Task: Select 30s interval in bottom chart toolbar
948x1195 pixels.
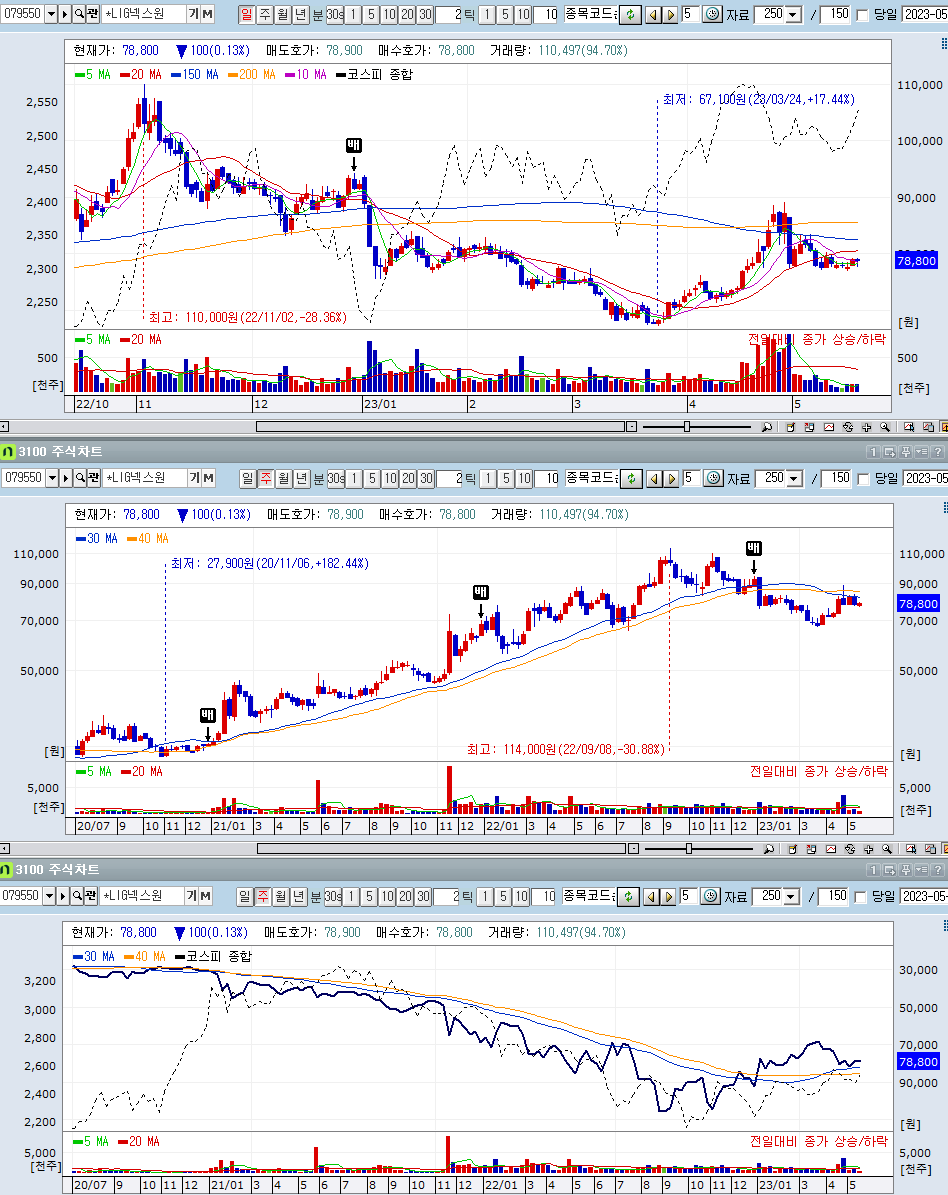Action: 333,896
